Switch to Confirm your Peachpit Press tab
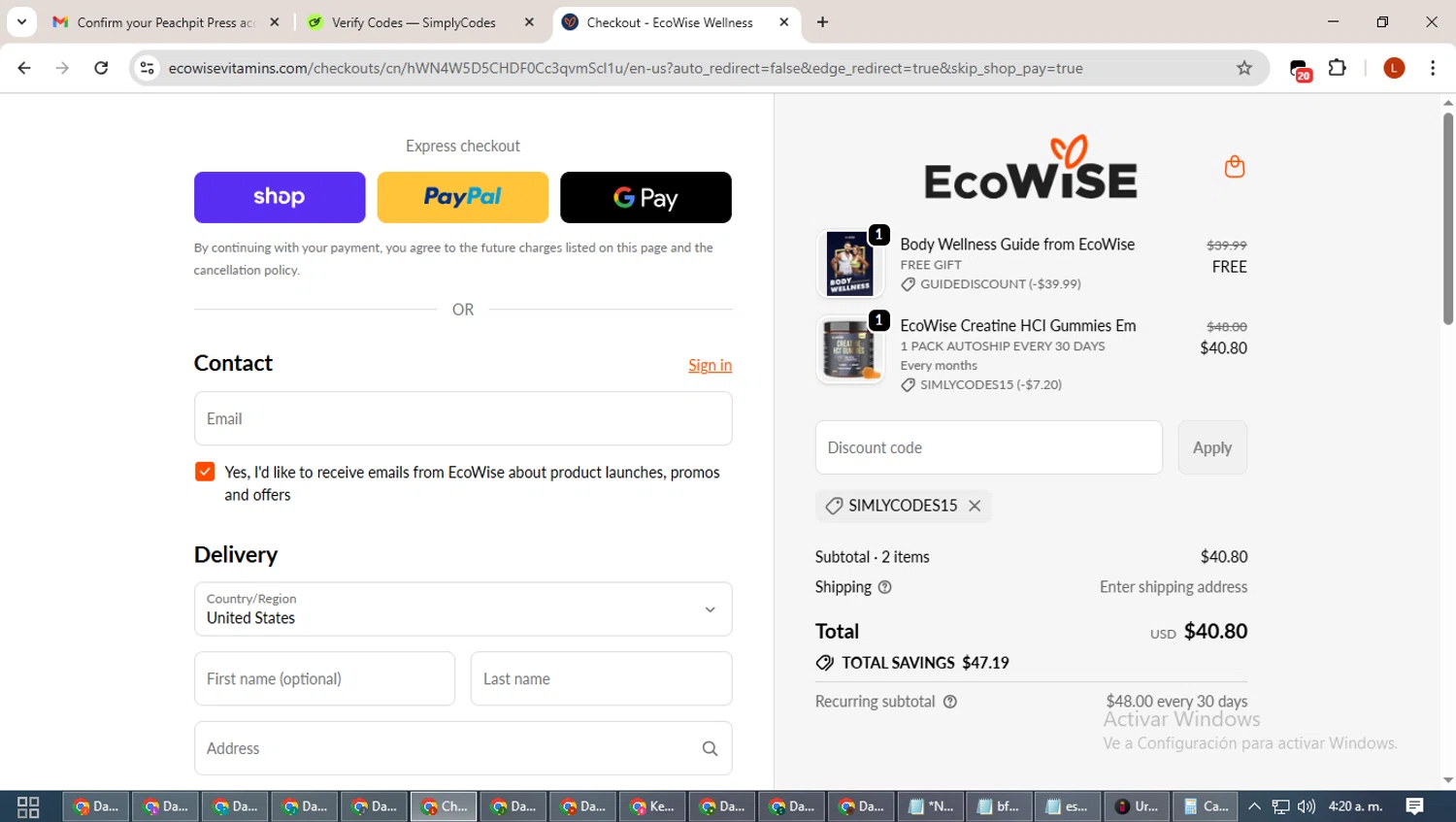Image resolution: width=1456 pixels, height=822 pixels. tap(165, 22)
